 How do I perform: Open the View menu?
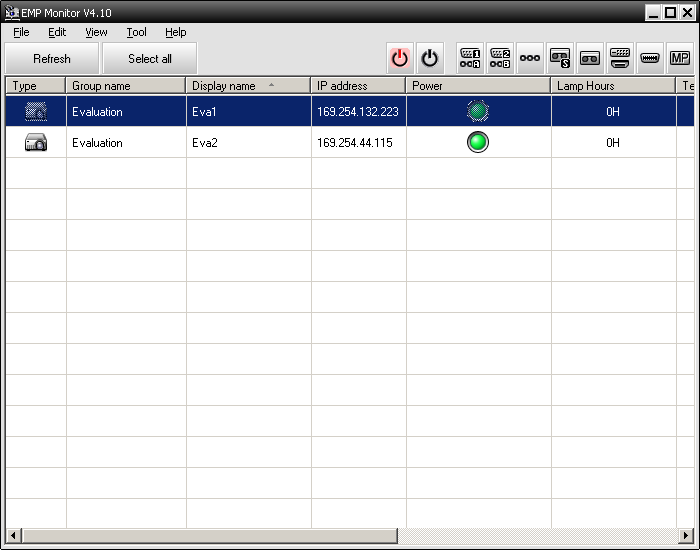tap(96, 32)
